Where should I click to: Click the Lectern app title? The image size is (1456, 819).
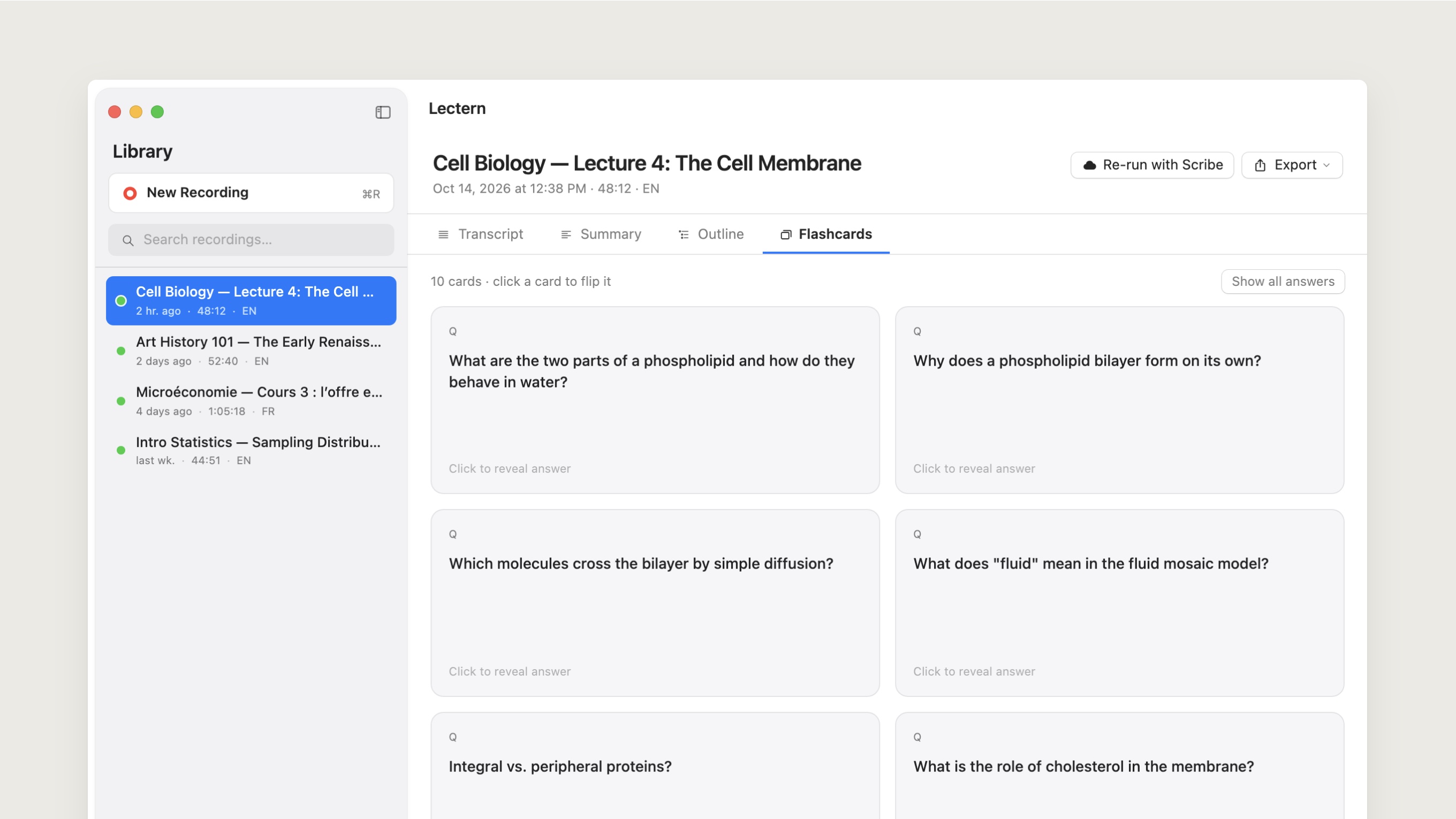(457, 109)
